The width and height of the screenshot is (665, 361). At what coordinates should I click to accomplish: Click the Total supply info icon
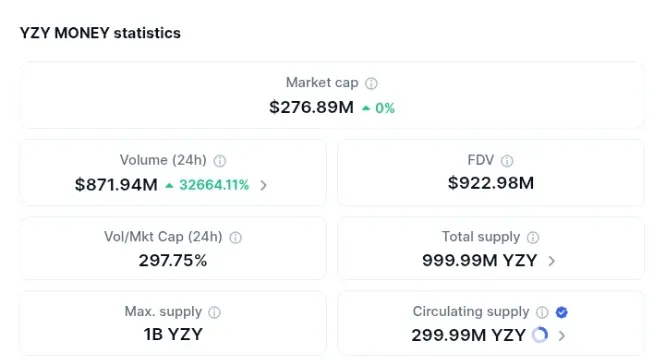tap(533, 238)
